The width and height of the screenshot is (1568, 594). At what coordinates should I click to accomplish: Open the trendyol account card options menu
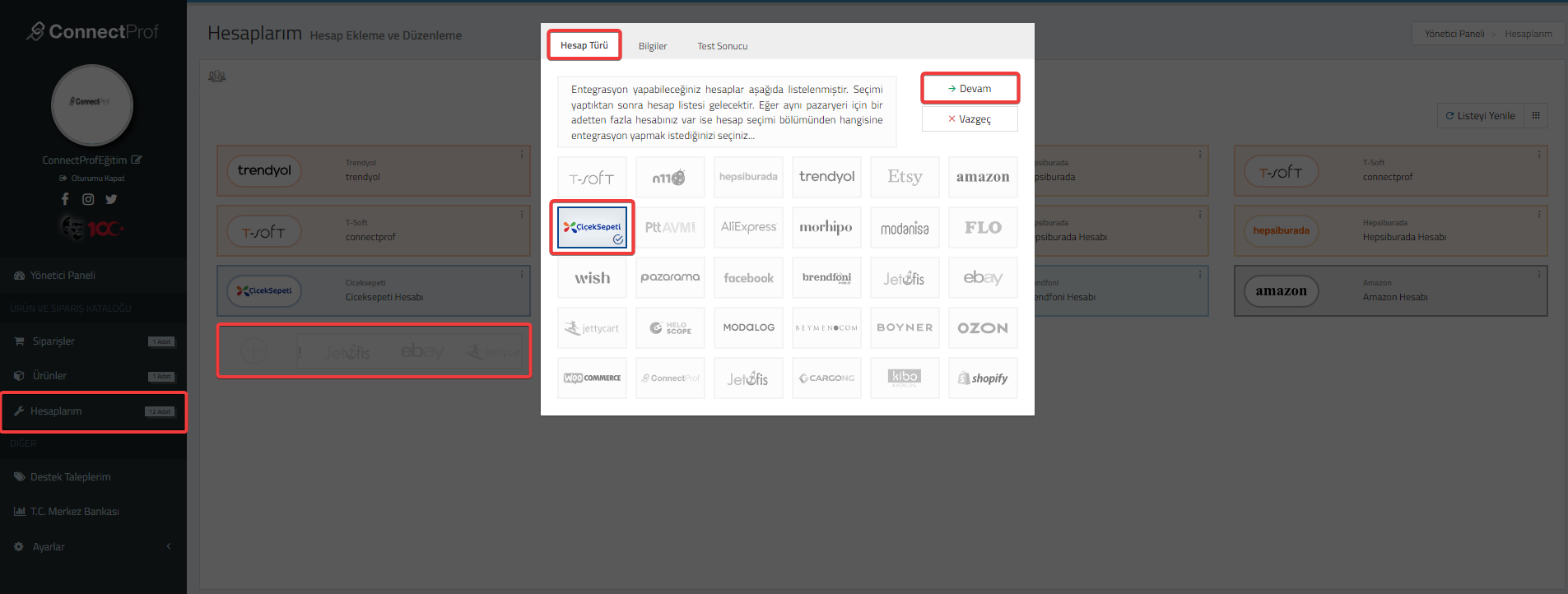[x=522, y=155]
